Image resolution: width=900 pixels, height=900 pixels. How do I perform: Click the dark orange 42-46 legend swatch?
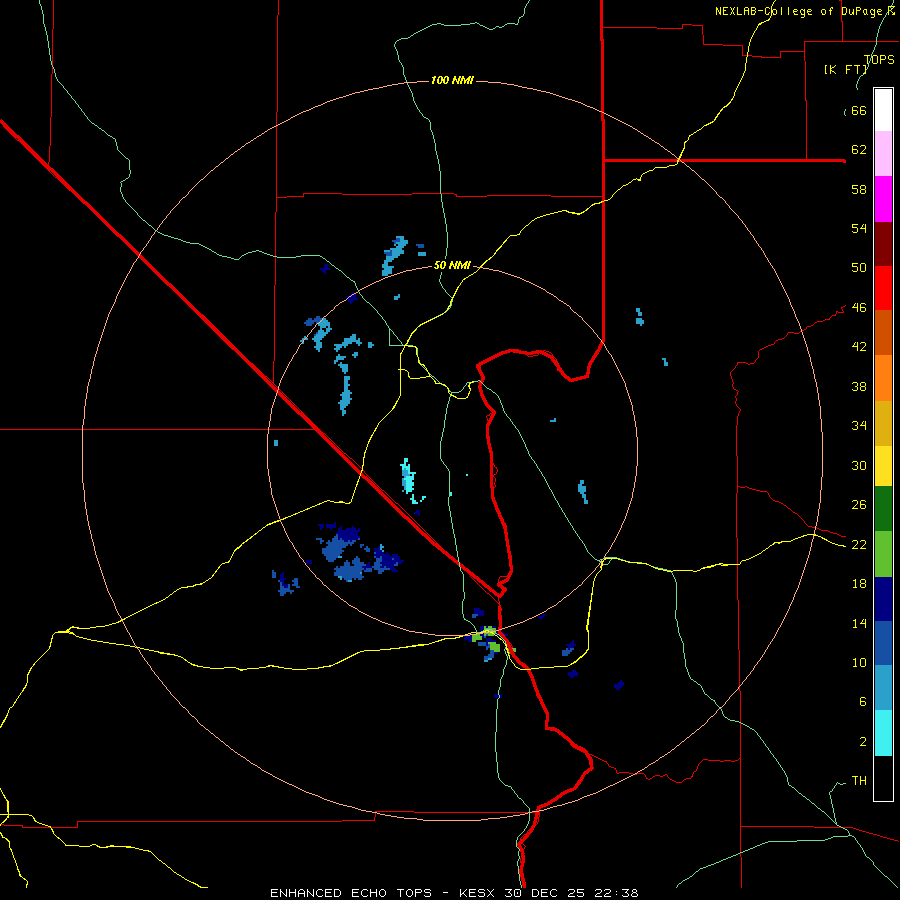click(x=883, y=332)
